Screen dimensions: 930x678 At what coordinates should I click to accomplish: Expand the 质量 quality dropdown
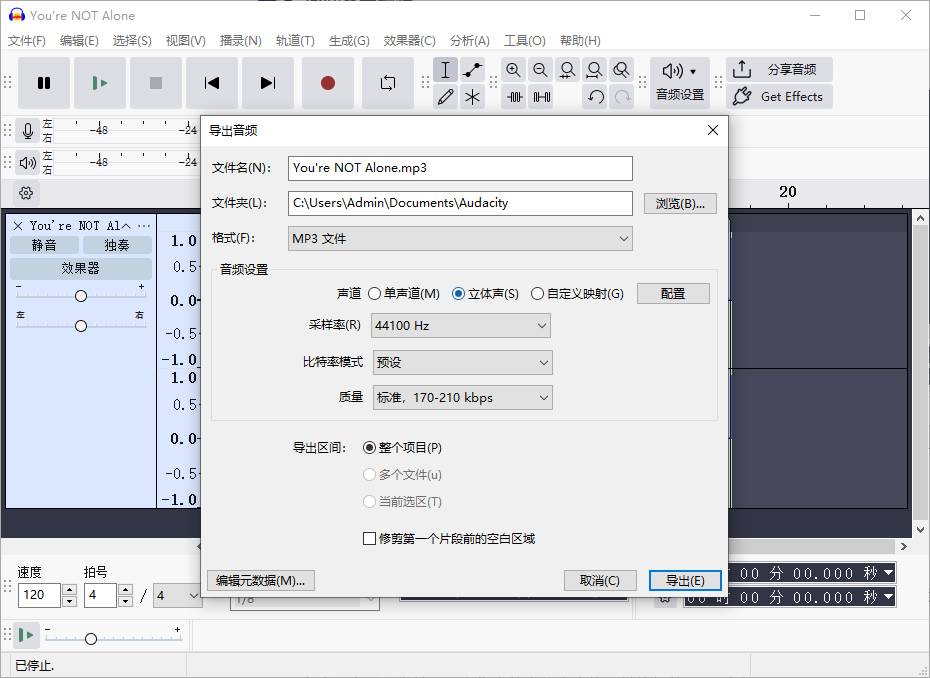[463, 397]
